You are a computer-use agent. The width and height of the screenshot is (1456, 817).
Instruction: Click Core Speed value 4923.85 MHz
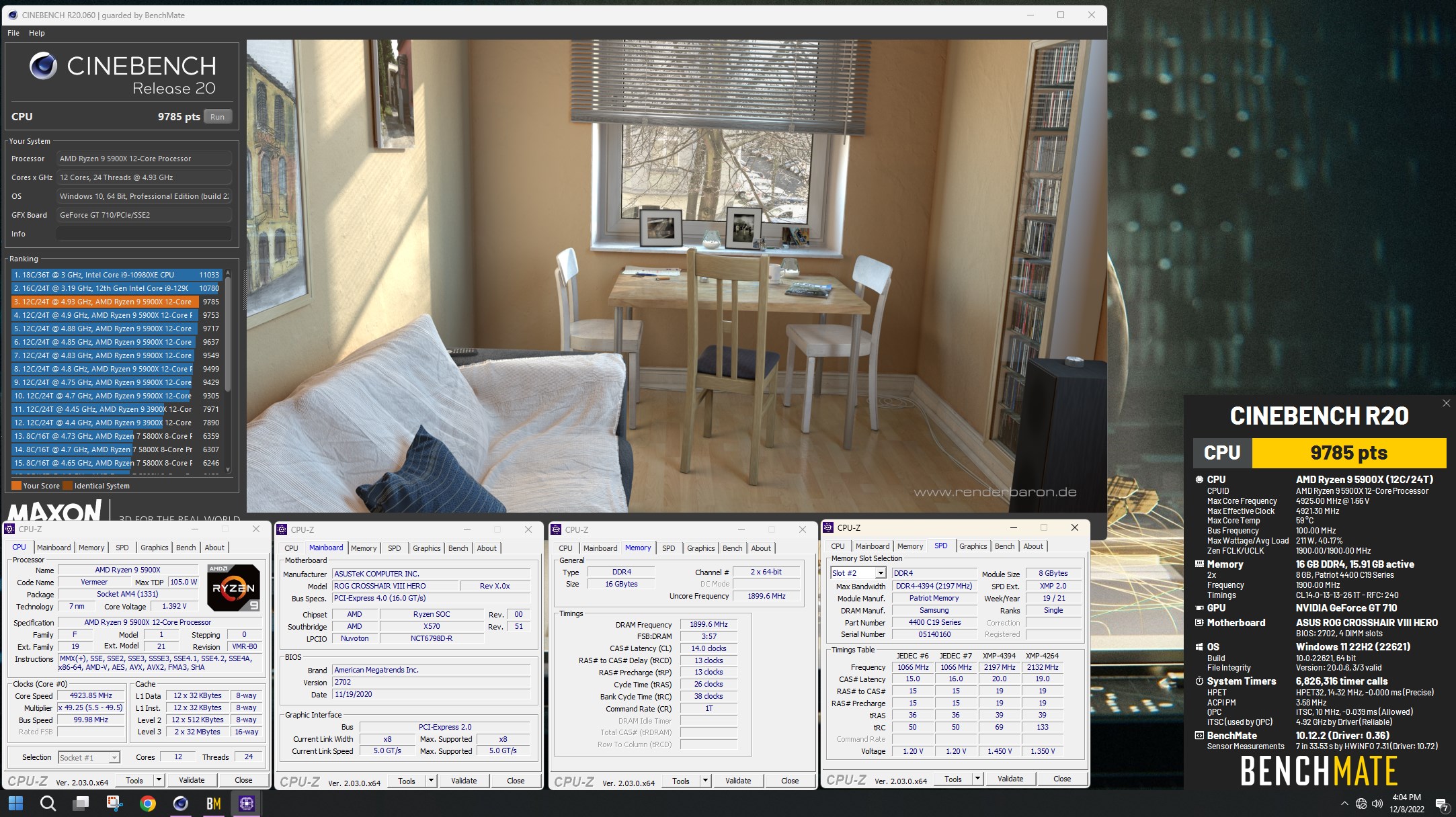(x=91, y=696)
